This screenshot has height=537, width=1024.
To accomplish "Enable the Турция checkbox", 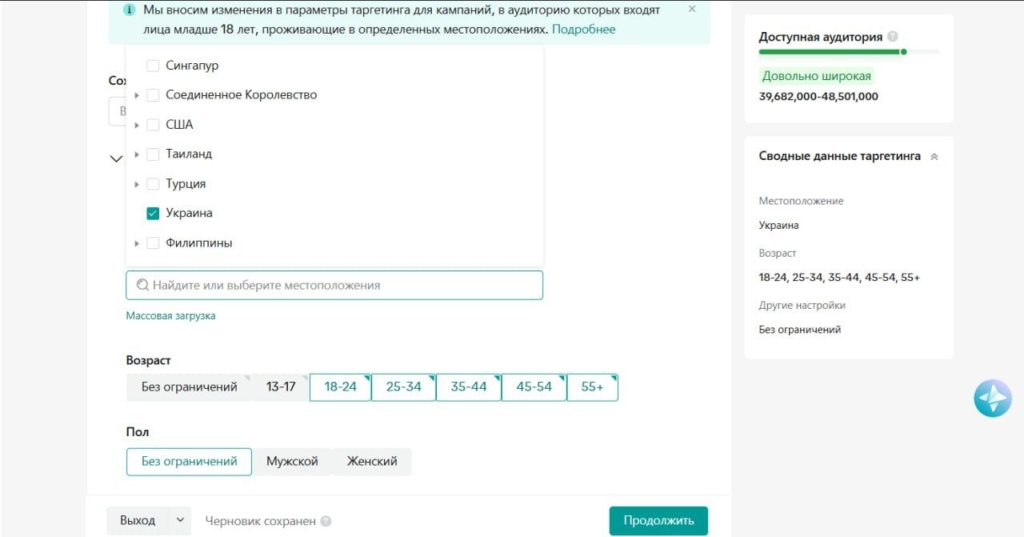I will (153, 184).
